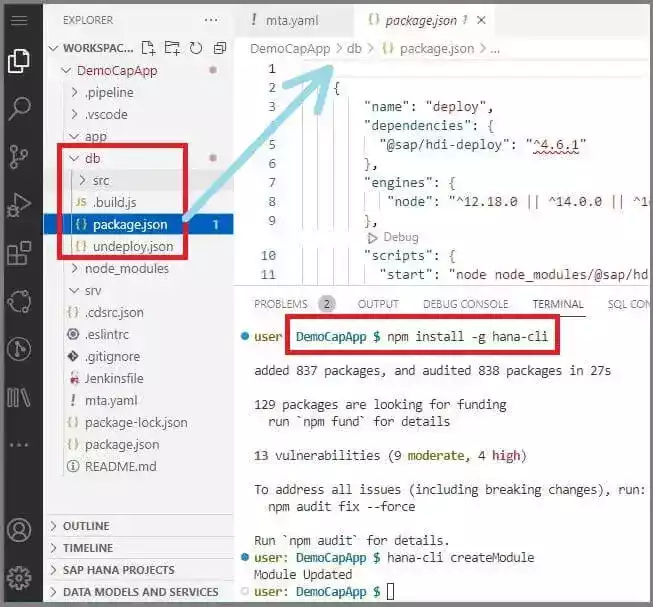Open the Explorer view icon
Viewport: 653px width, 607px height.
pos(19,61)
